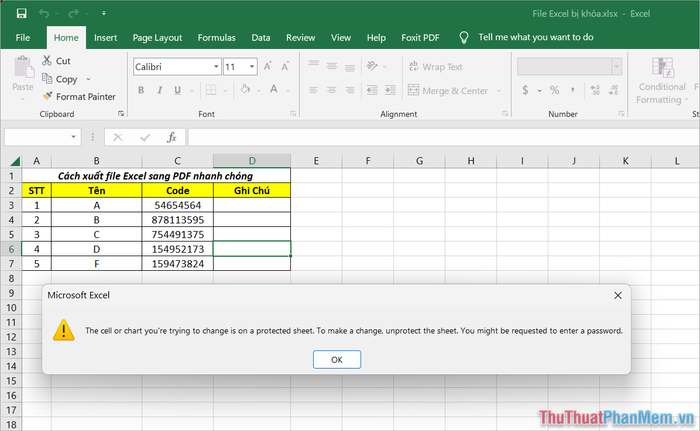The image size is (700, 431).
Task: Select the Format Painter brush
Action: 79,96
